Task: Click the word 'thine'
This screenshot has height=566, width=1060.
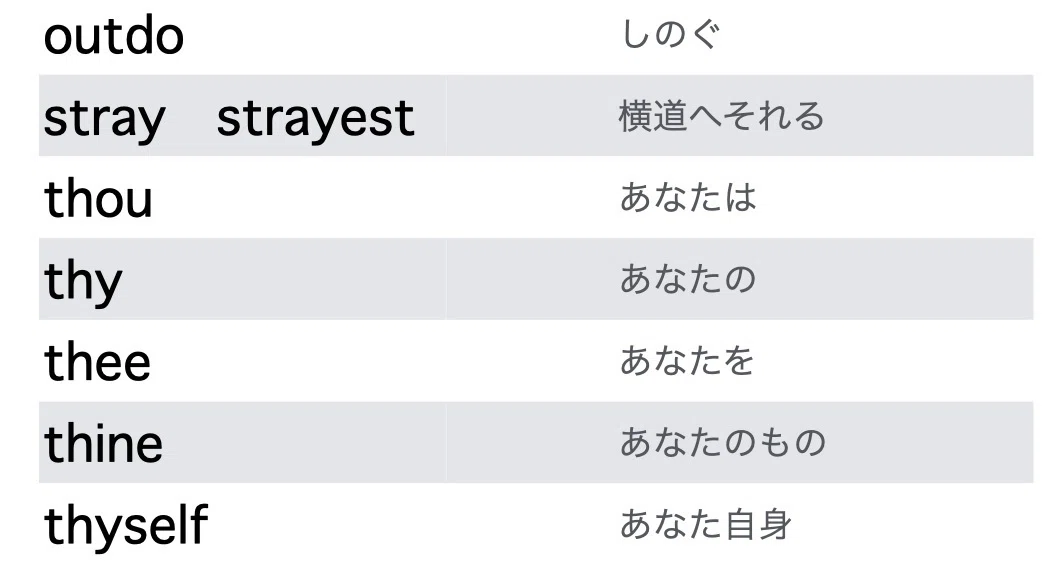Action: pos(103,443)
